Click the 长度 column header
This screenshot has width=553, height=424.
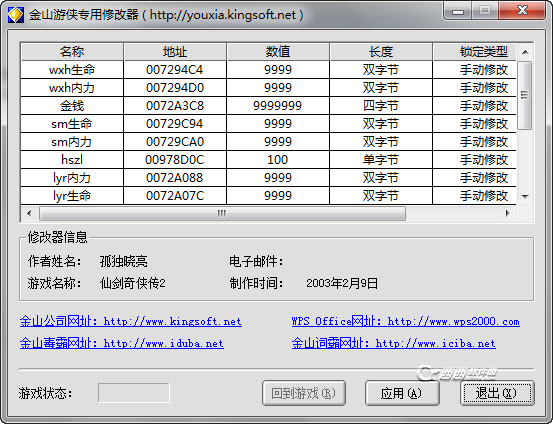tap(381, 52)
